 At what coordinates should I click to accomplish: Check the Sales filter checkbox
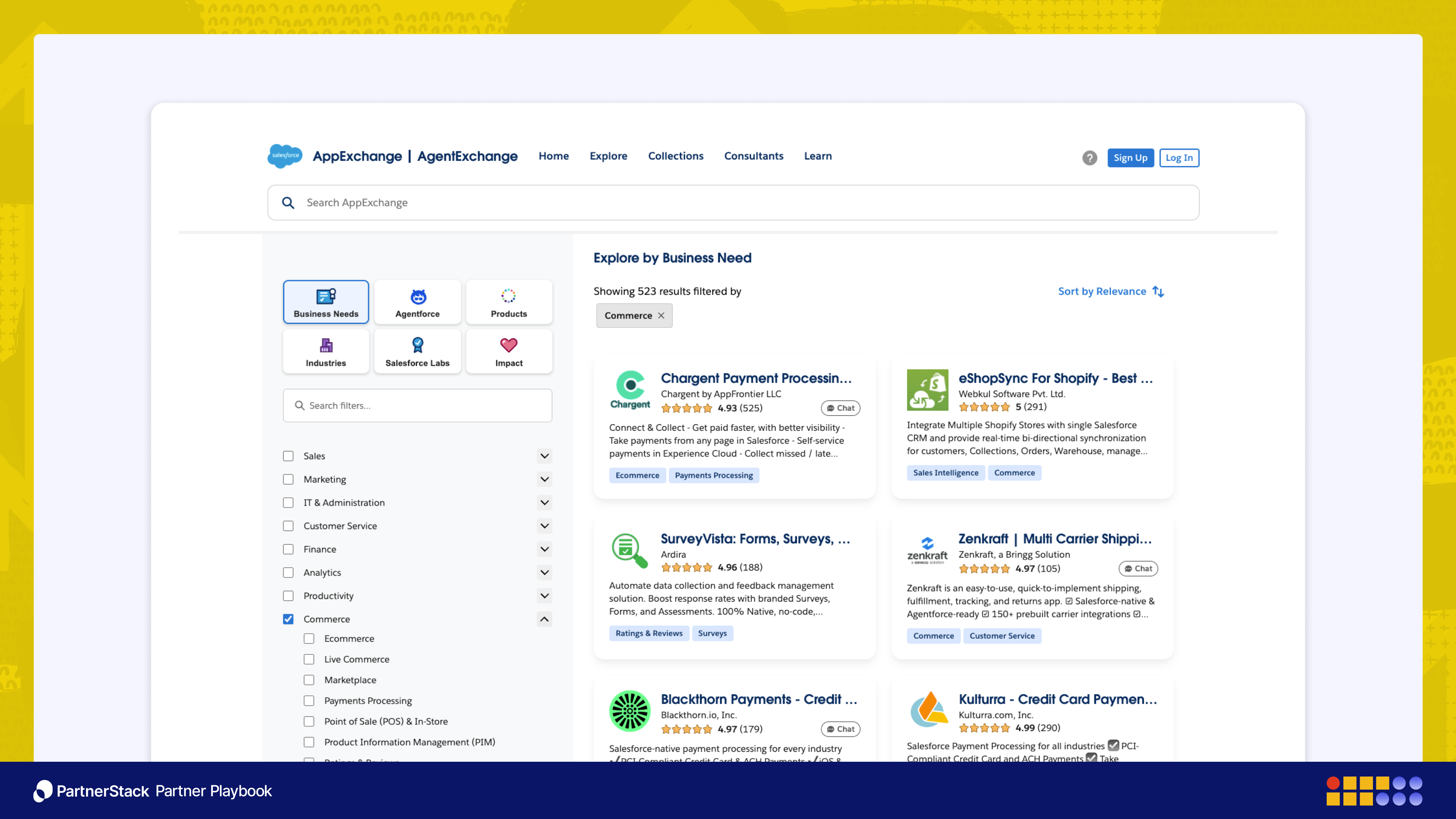(288, 456)
